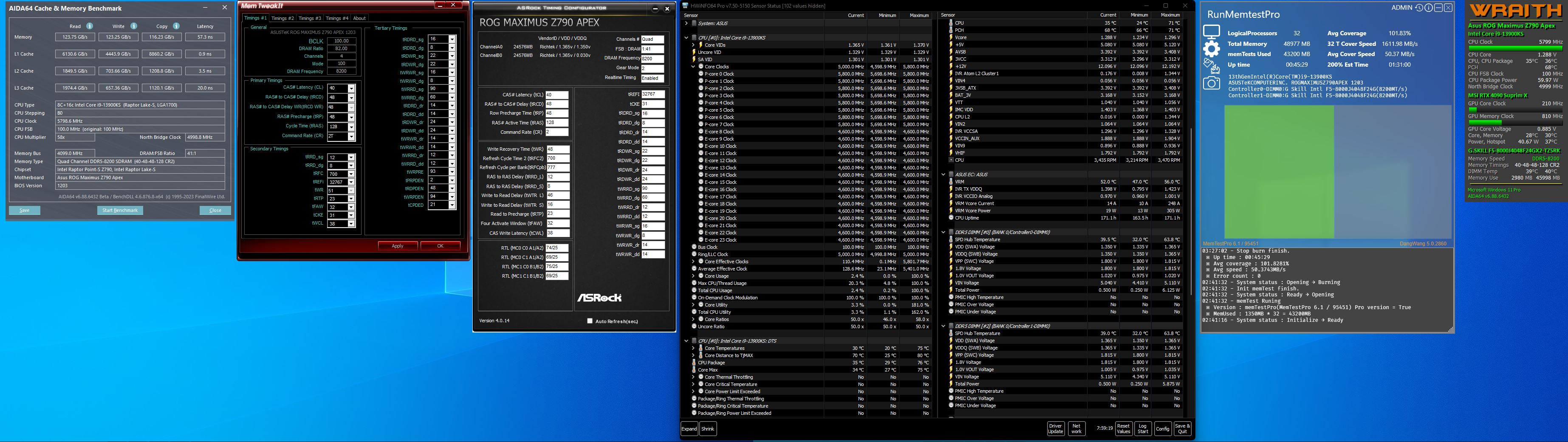1568x442 pixels.
Task: Click the monitor icon in RunMemtestPro
Action: [1211, 32]
